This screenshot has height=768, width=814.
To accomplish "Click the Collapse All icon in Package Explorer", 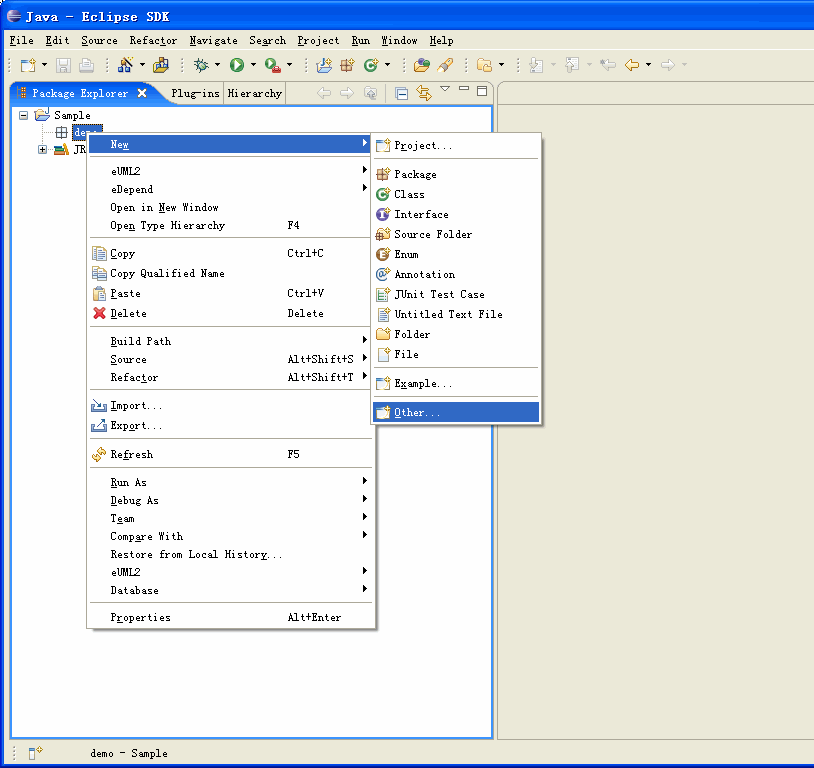I will click(401, 93).
